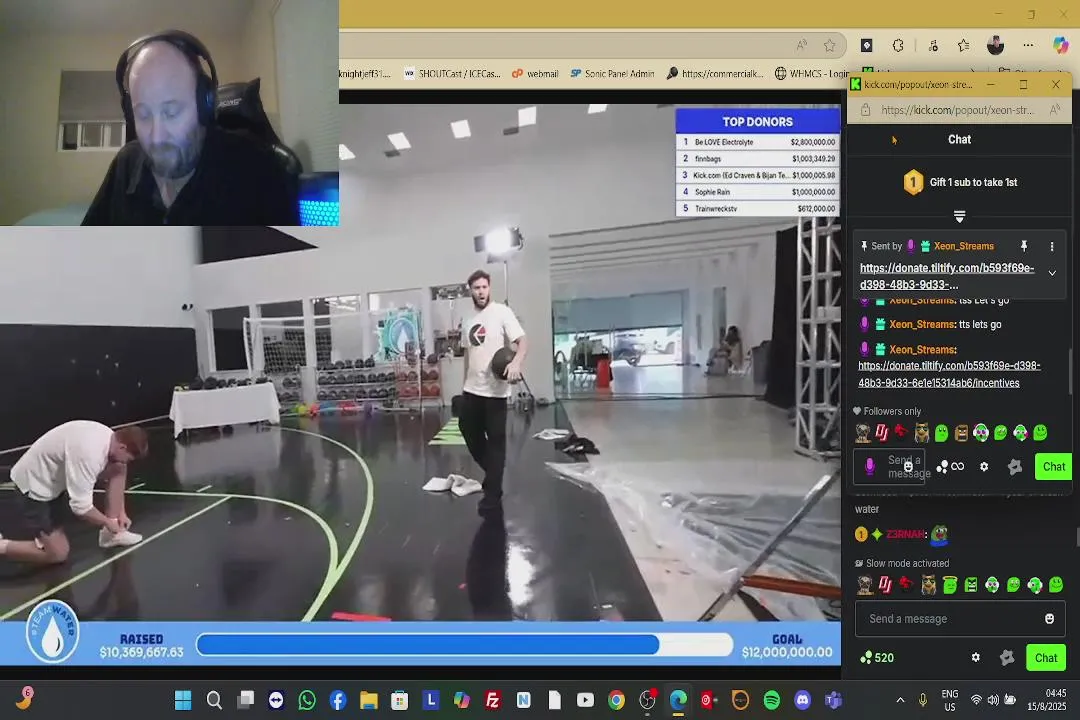Insert the pug emote in main chat
Viewport: 1080px width, 720px height.
click(864, 585)
